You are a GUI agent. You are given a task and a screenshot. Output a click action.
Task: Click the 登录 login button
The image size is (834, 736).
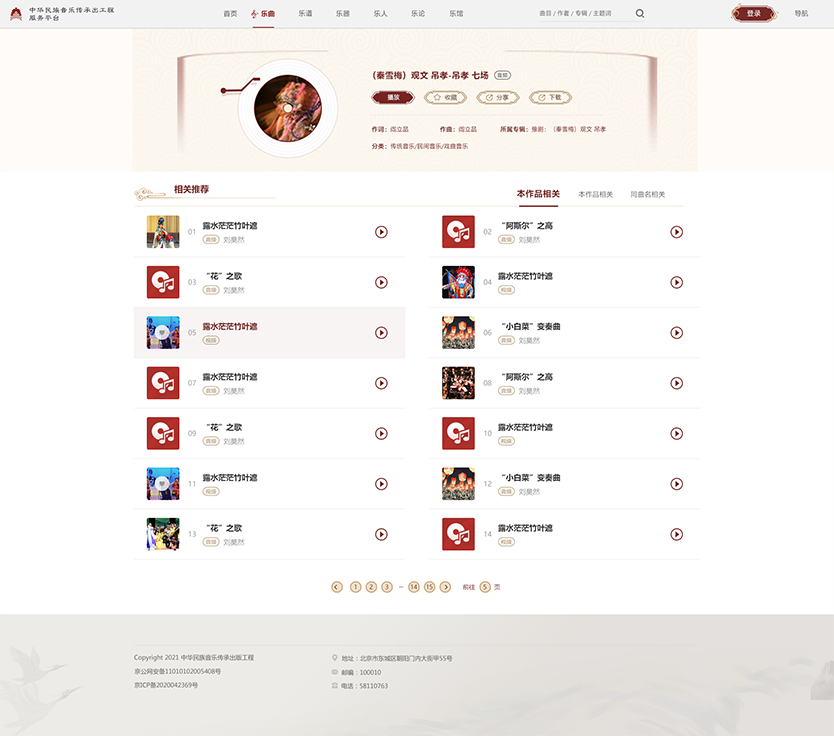(753, 14)
